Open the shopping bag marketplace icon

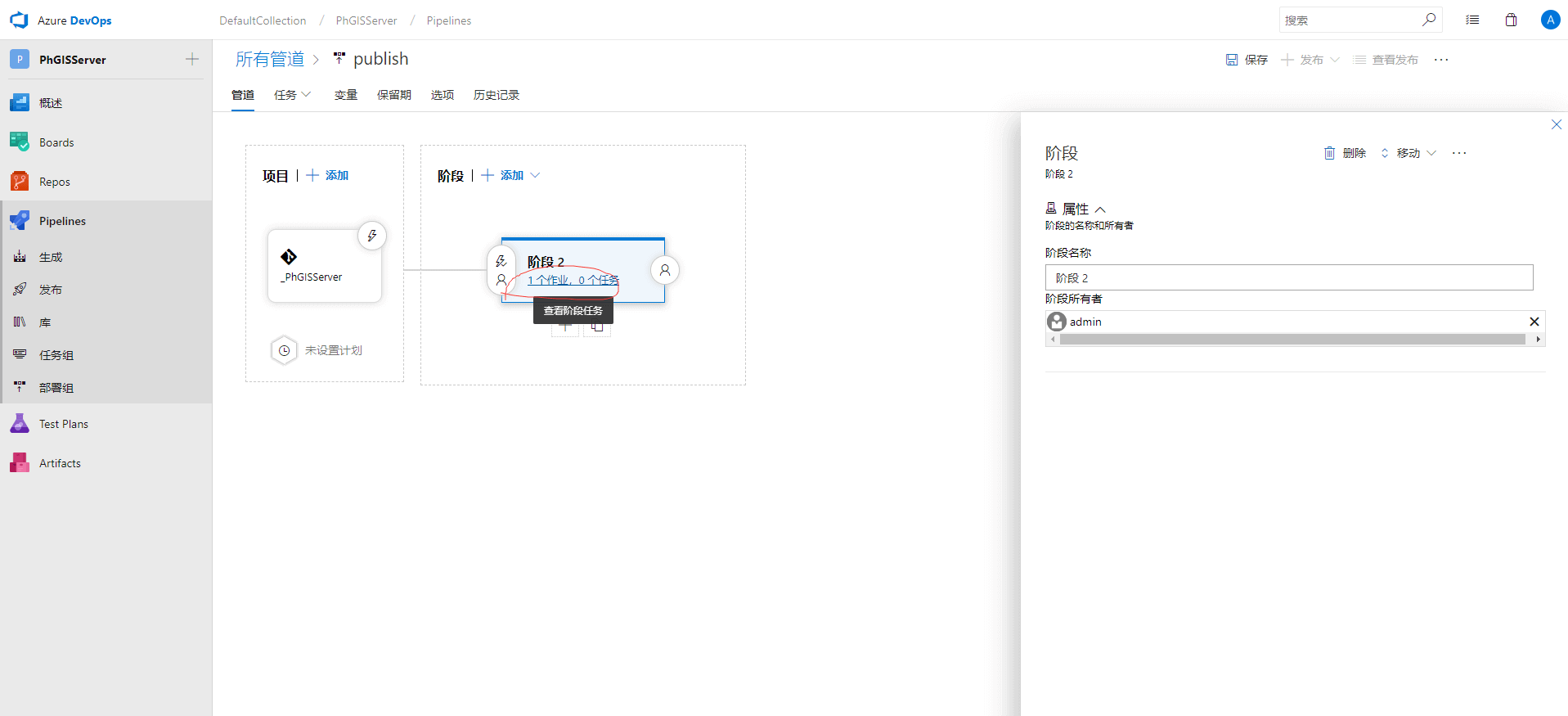[1511, 20]
